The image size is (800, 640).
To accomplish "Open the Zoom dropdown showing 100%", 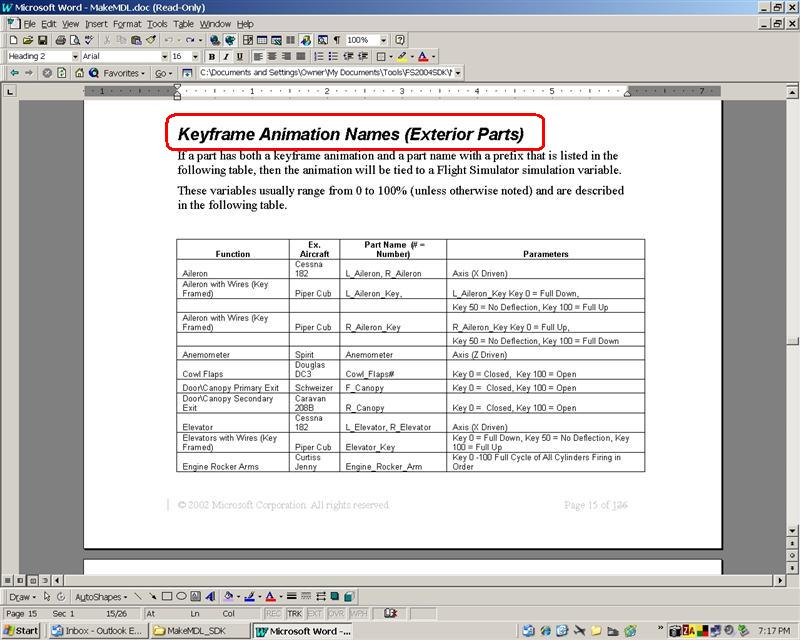I will click(x=383, y=40).
